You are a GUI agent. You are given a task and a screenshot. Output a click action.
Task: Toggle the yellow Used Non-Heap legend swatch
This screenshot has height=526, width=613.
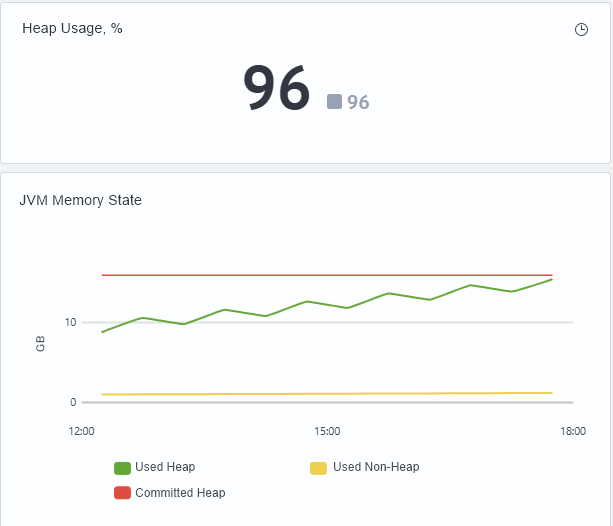pyautogui.click(x=318, y=468)
